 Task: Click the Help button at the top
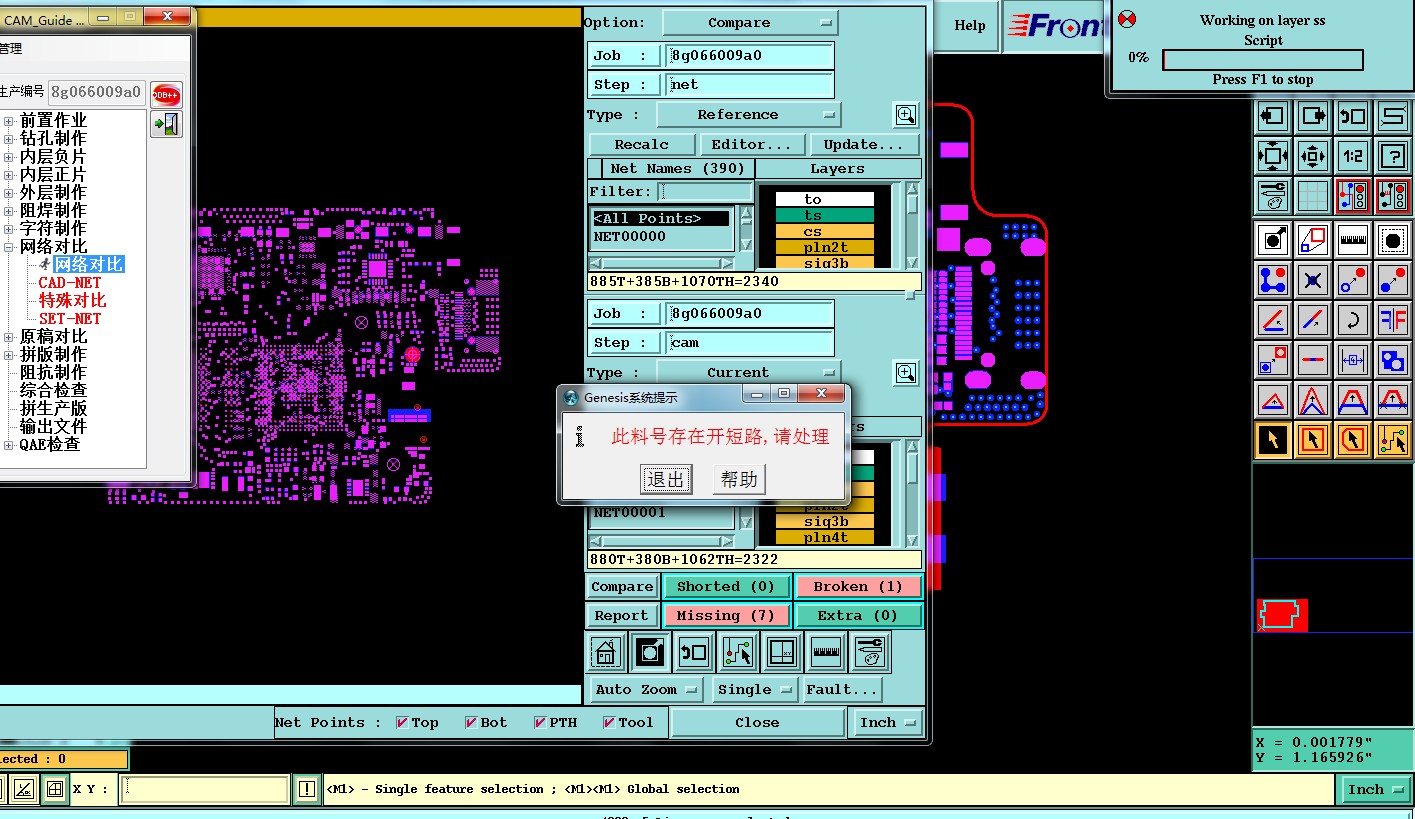tap(969, 26)
